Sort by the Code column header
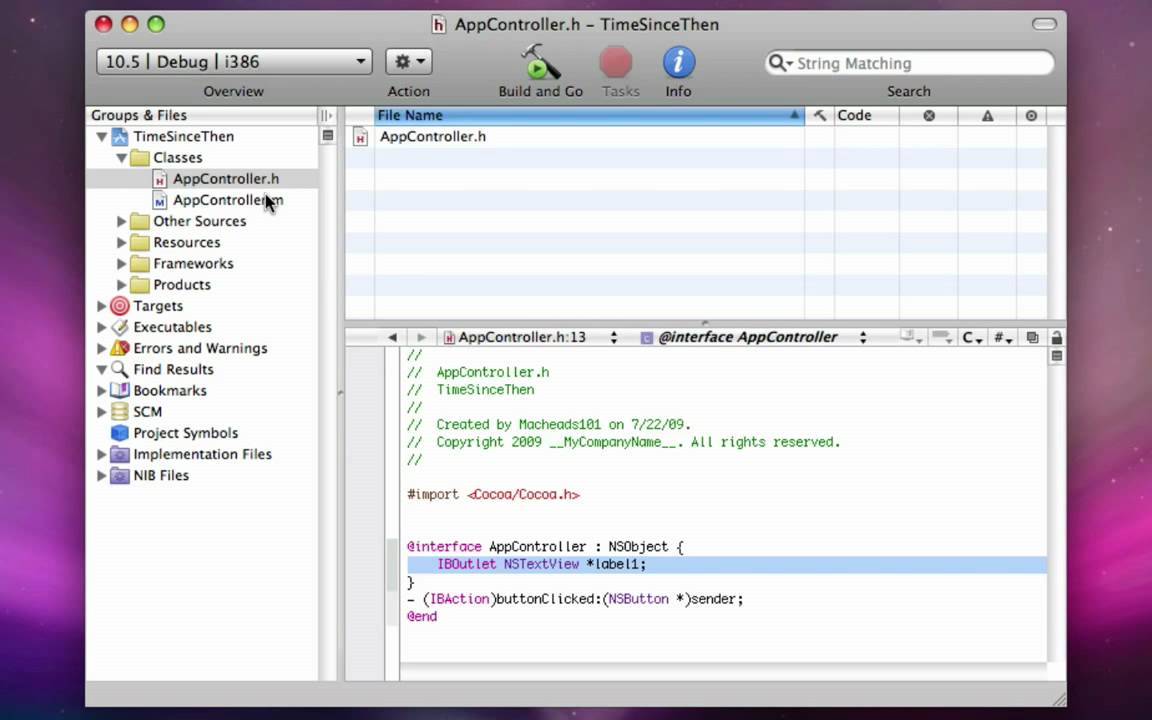 click(x=866, y=115)
